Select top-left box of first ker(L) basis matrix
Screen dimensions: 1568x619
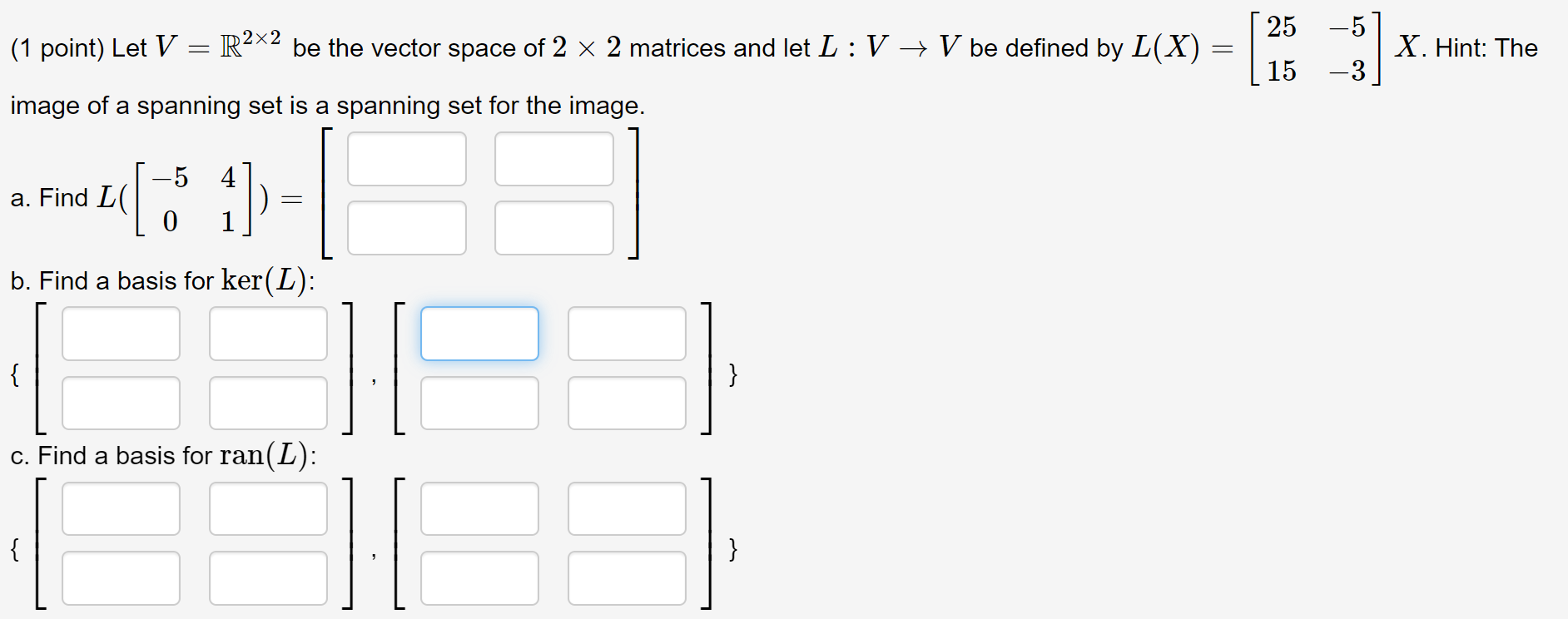coord(121,334)
